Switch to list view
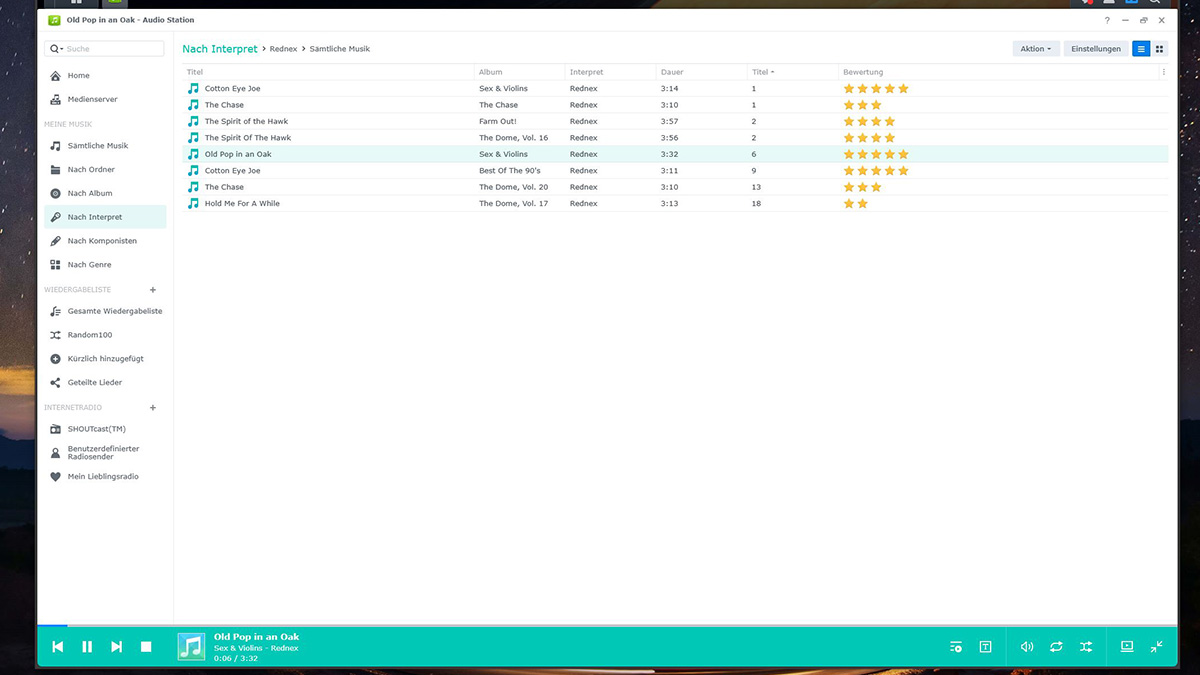This screenshot has height=675, width=1200. [1141, 48]
